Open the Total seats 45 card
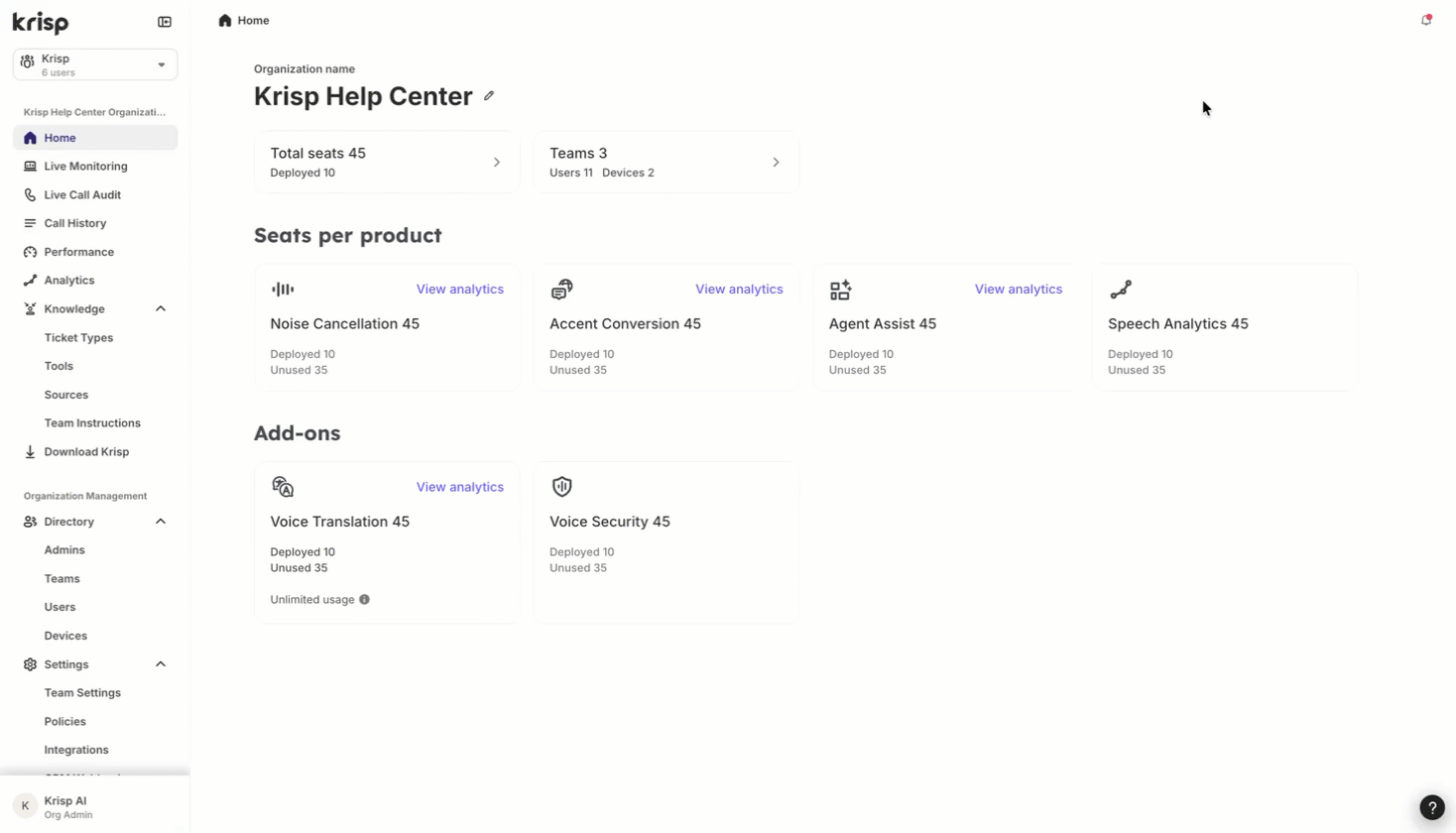Screen dimensions: 1456x833 pos(387,162)
